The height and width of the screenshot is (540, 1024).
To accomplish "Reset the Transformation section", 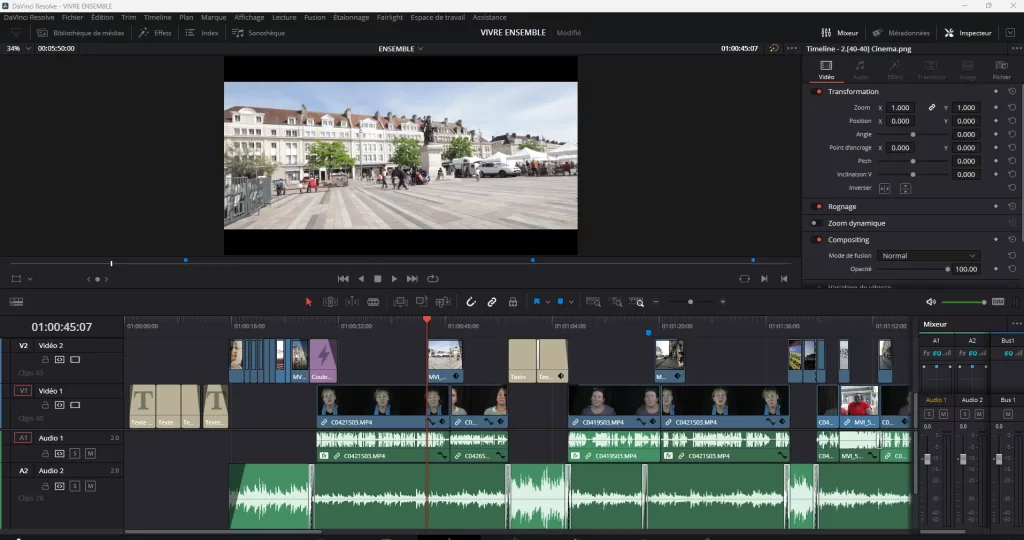I will point(1012,91).
